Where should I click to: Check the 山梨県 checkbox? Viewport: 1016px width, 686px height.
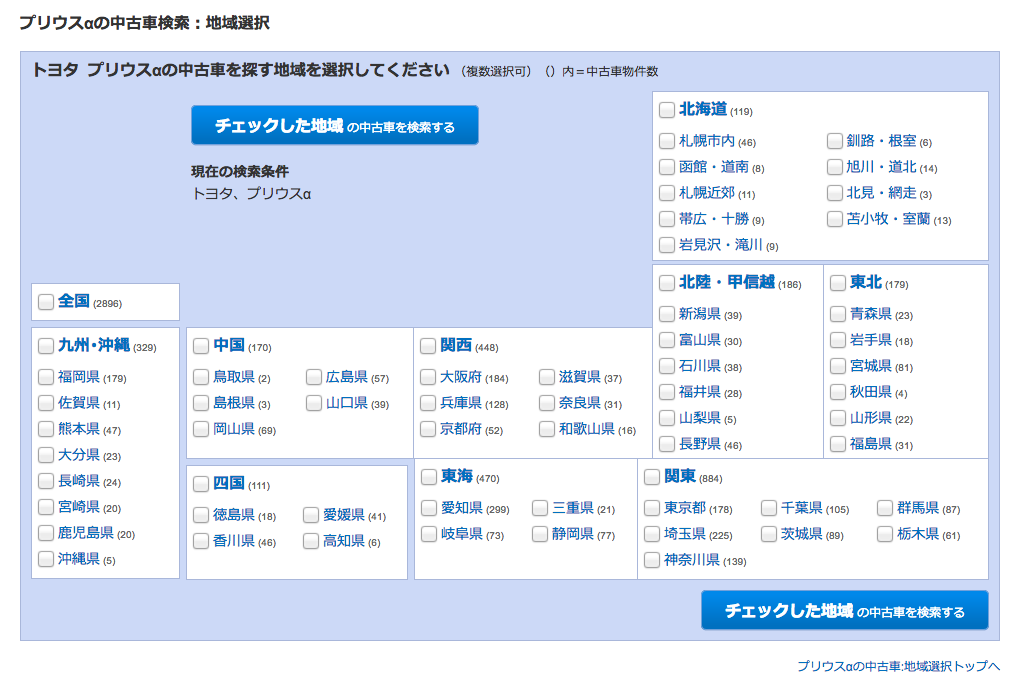(667, 418)
